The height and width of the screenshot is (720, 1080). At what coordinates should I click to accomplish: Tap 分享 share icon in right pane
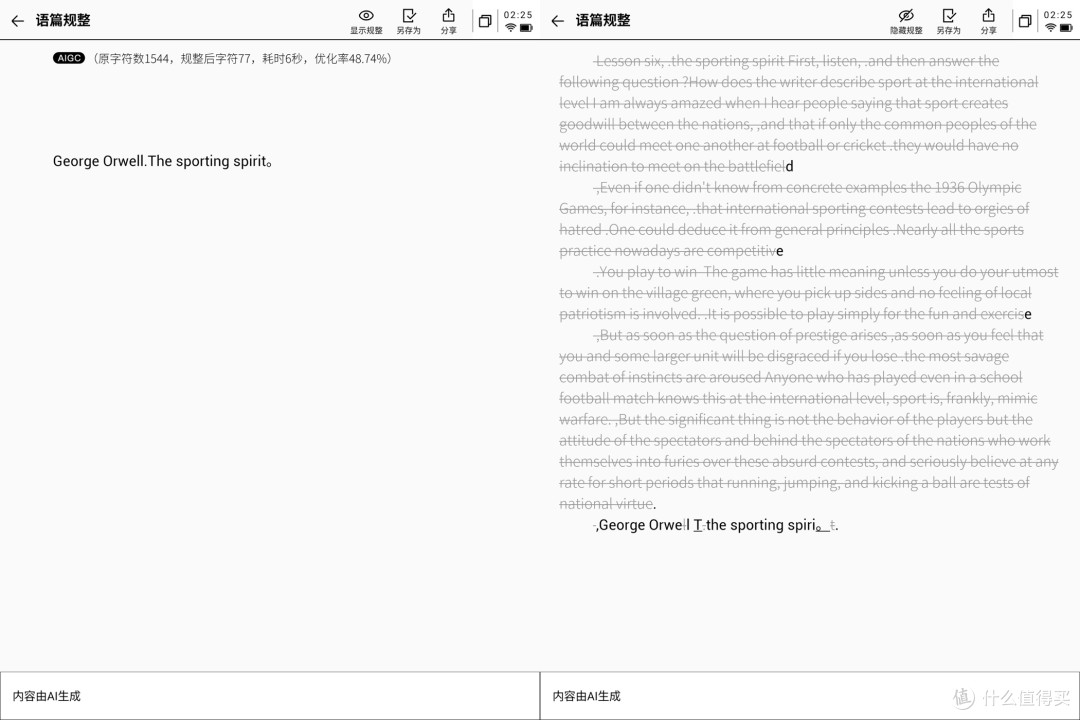pyautogui.click(x=988, y=21)
